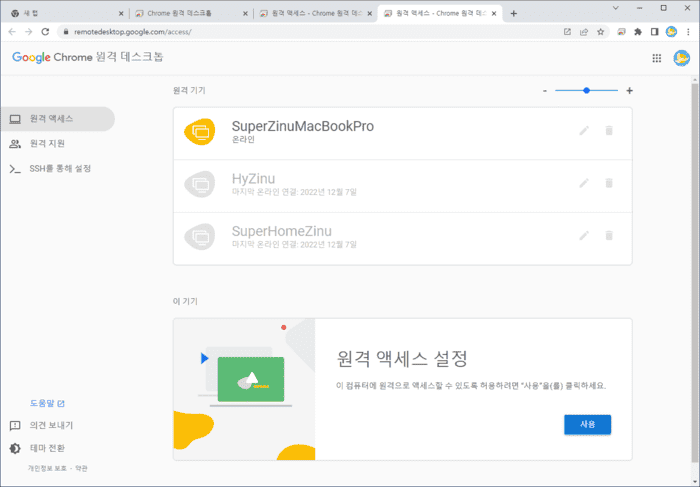Click 의견 보내기 feedback

[41, 425]
